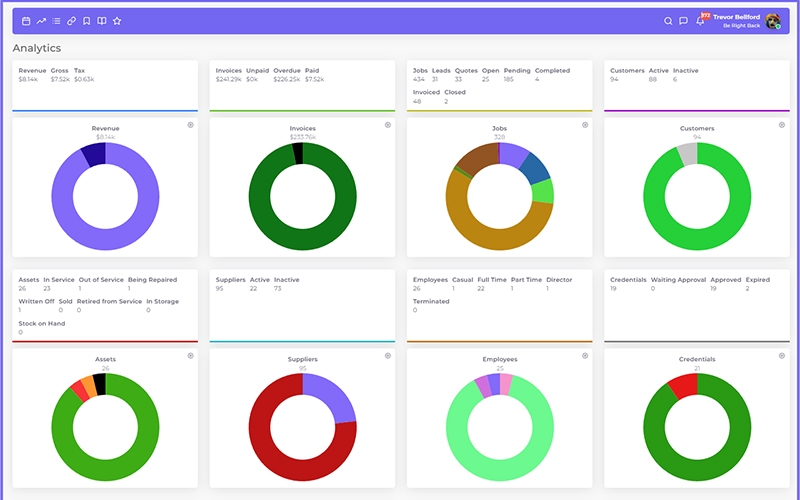This screenshot has height=500, width=800.
Task: Select blue segment of Jobs donut
Action: 535,169
